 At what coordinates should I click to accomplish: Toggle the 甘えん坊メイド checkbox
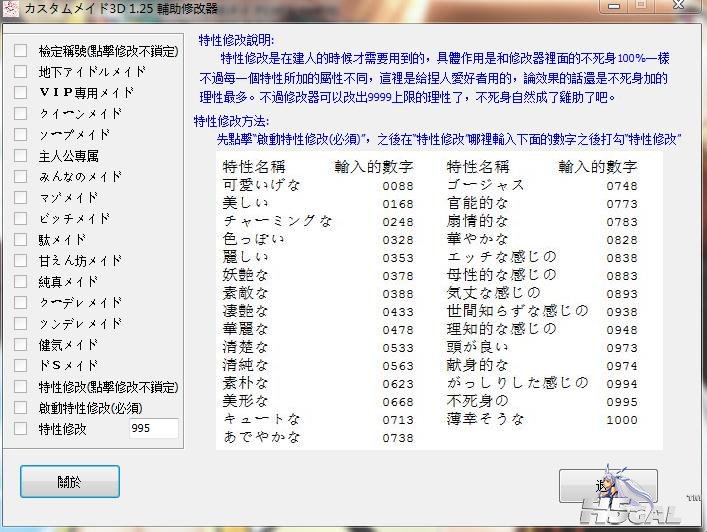click(20, 260)
